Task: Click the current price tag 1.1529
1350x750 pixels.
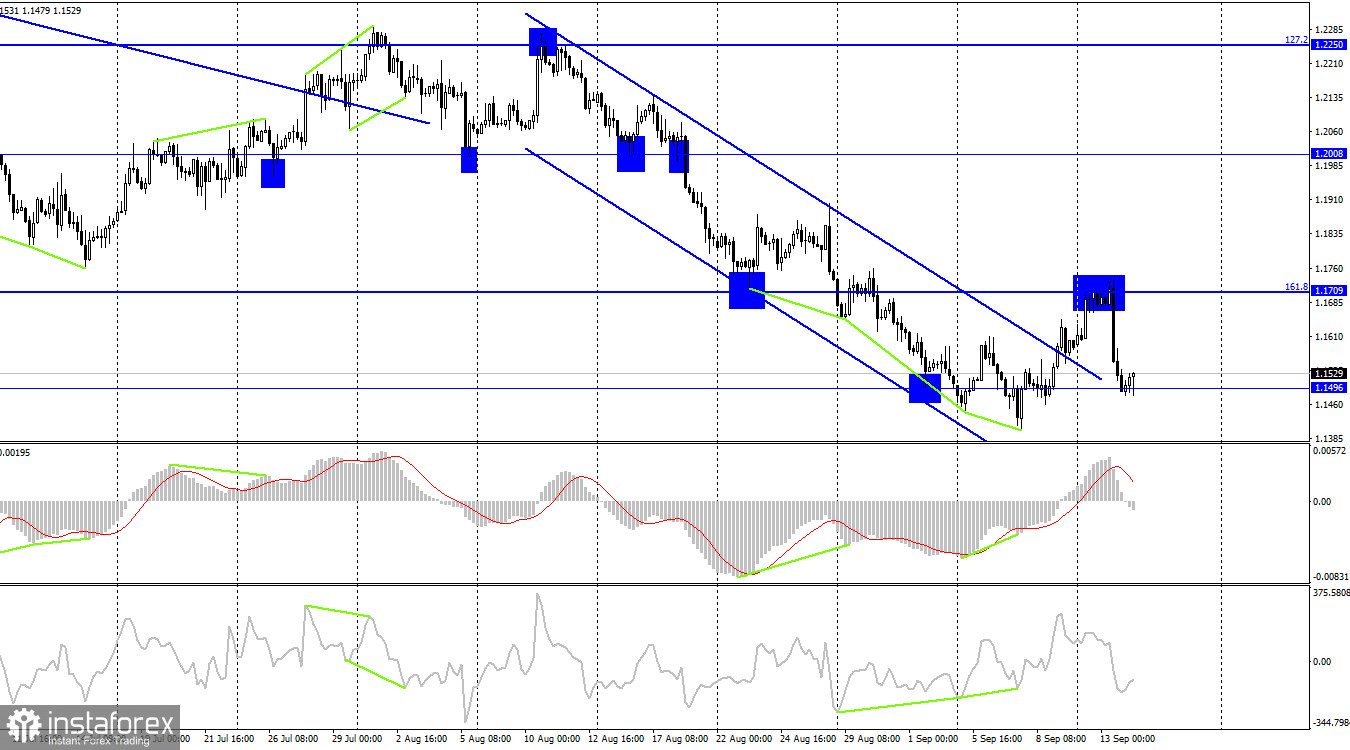Action: [1329, 373]
